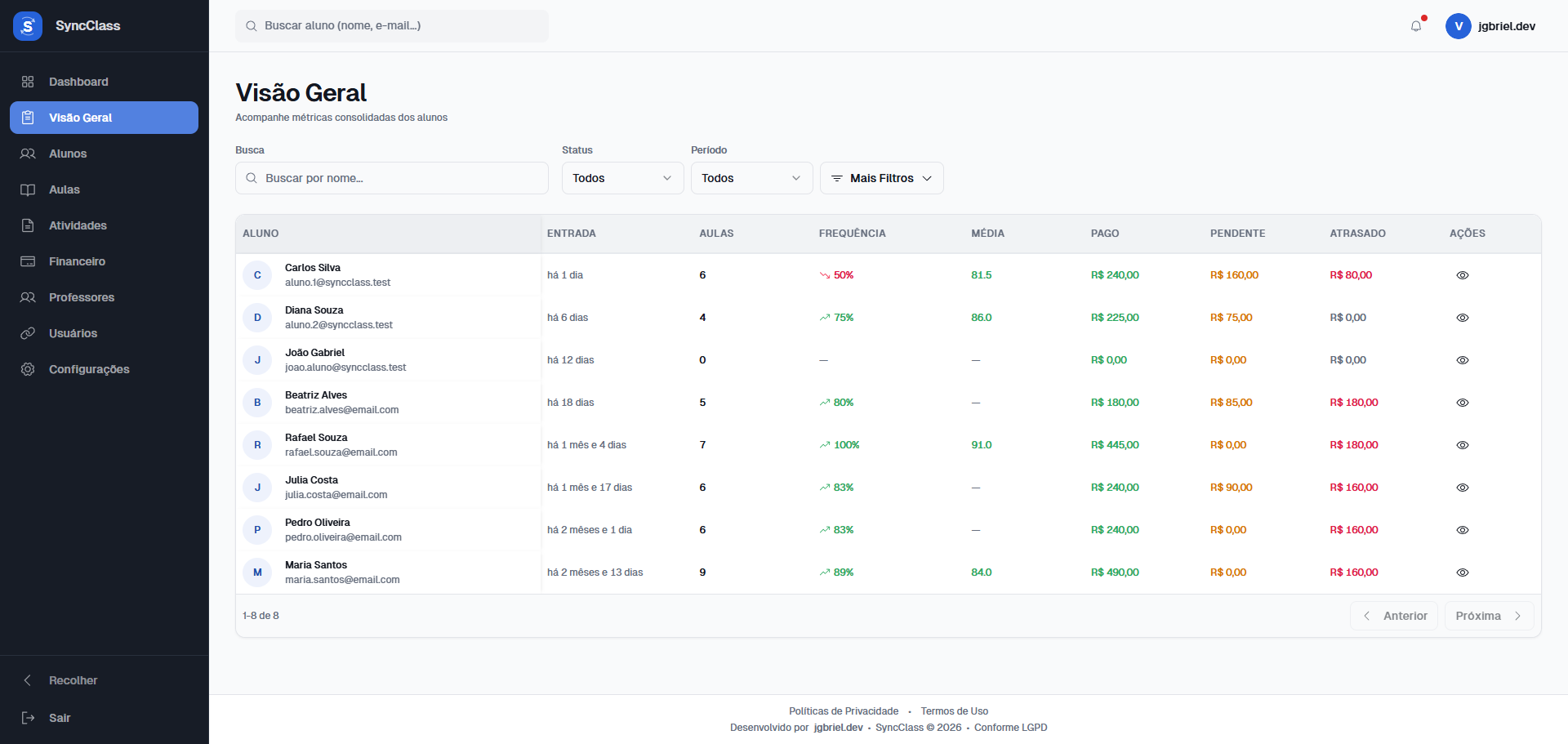Click the jgbriel.dev username in header
Screen dimensions: 1568x744
coord(1506,26)
